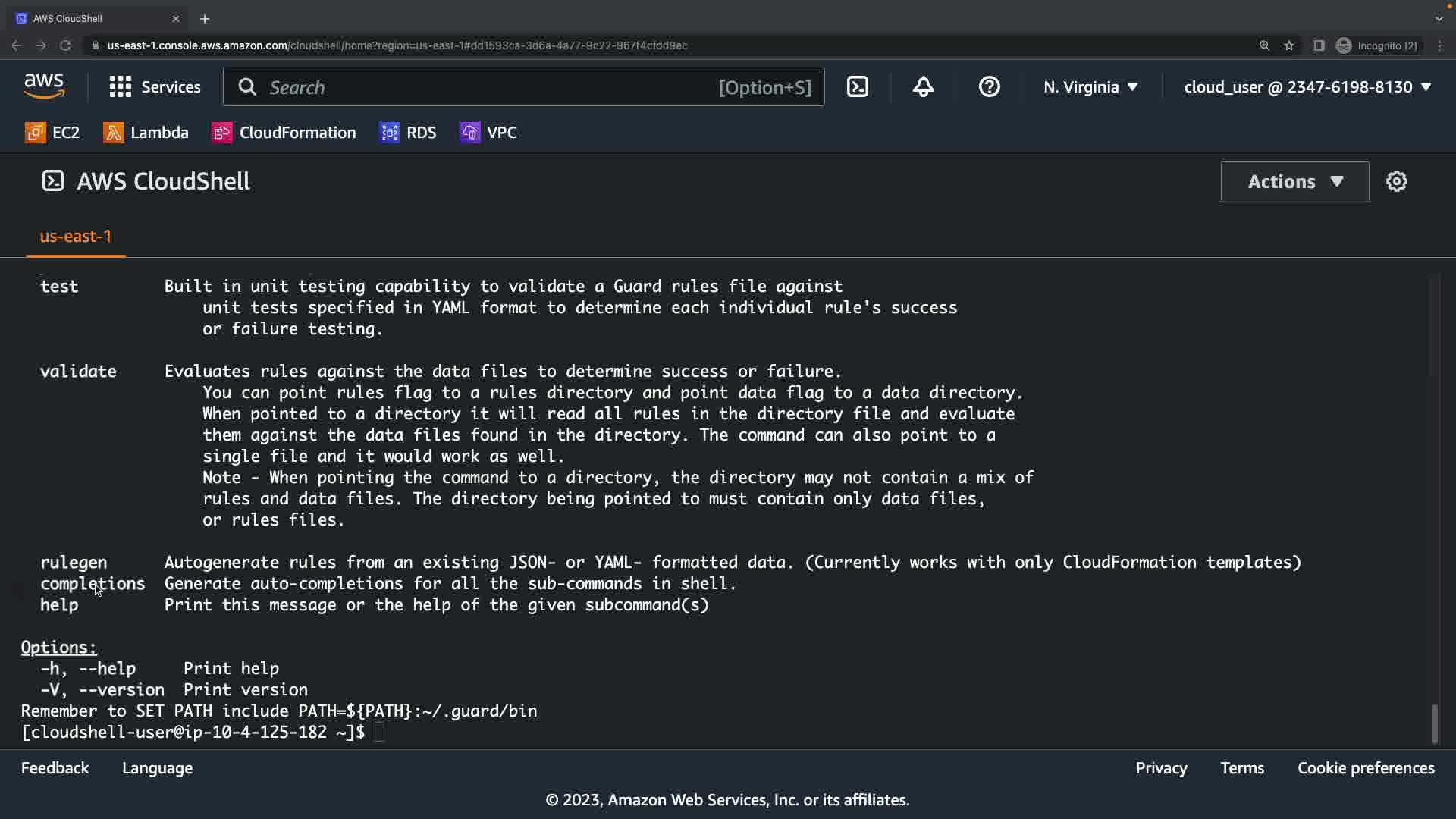Bookmark page with the star icon
1456x819 pixels.
(x=1289, y=45)
